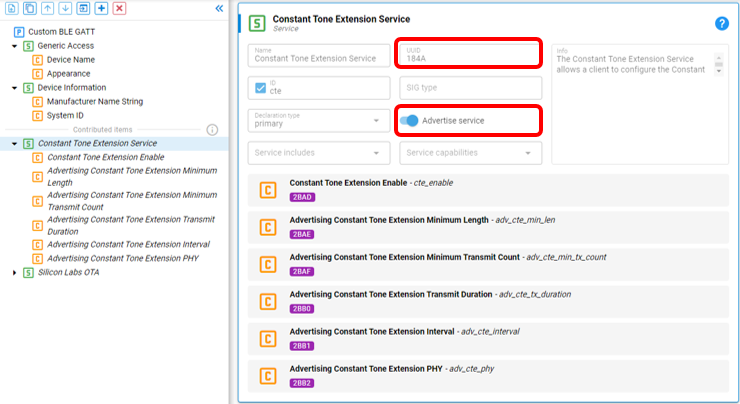This screenshot has width=740, height=404.
Task: Open the Service capabilities dropdown
Action: (471, 153)
